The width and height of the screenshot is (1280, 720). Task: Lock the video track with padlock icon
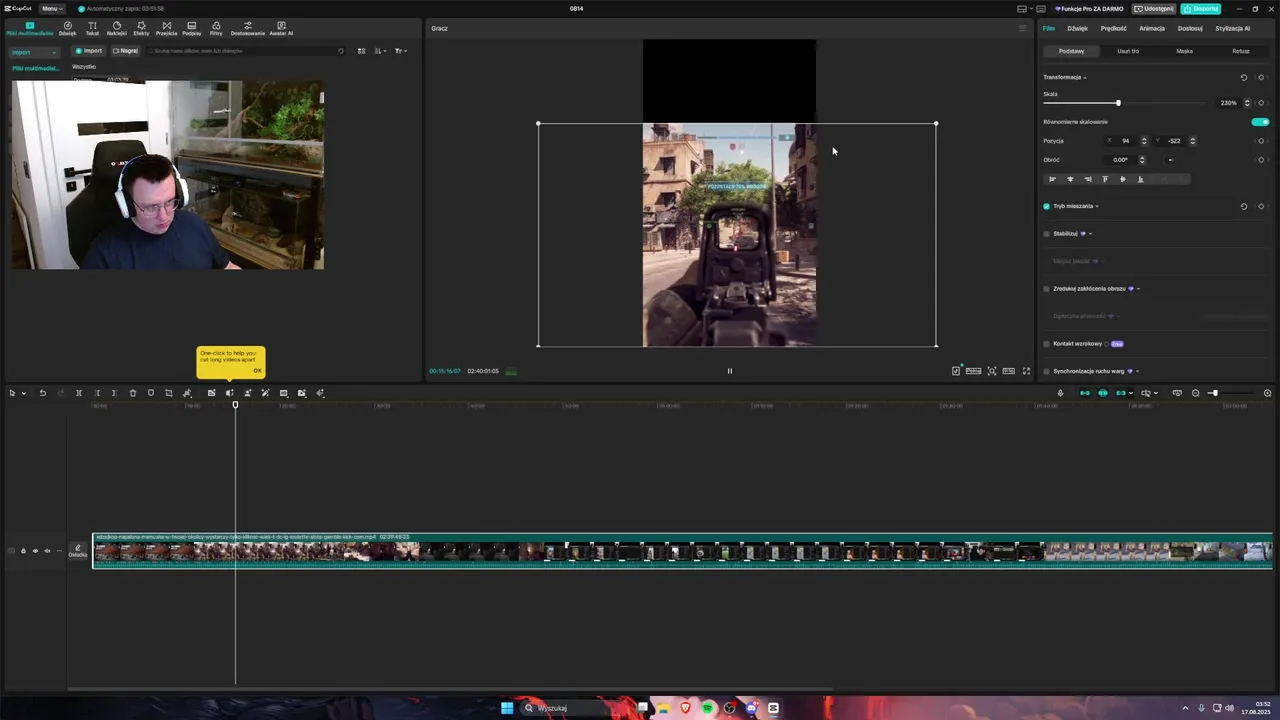coord(23,551)
